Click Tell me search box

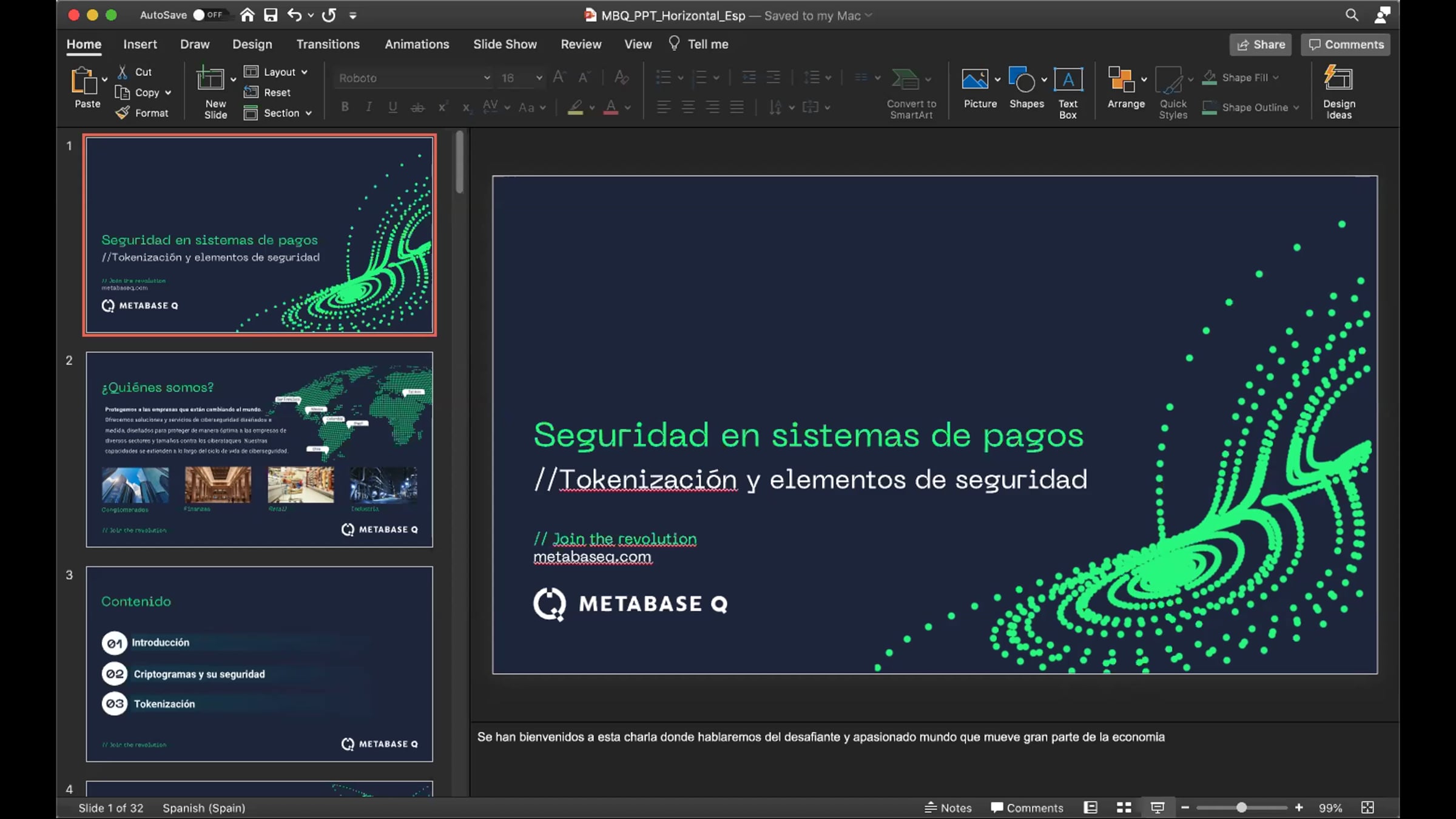(x=698, y=44)
